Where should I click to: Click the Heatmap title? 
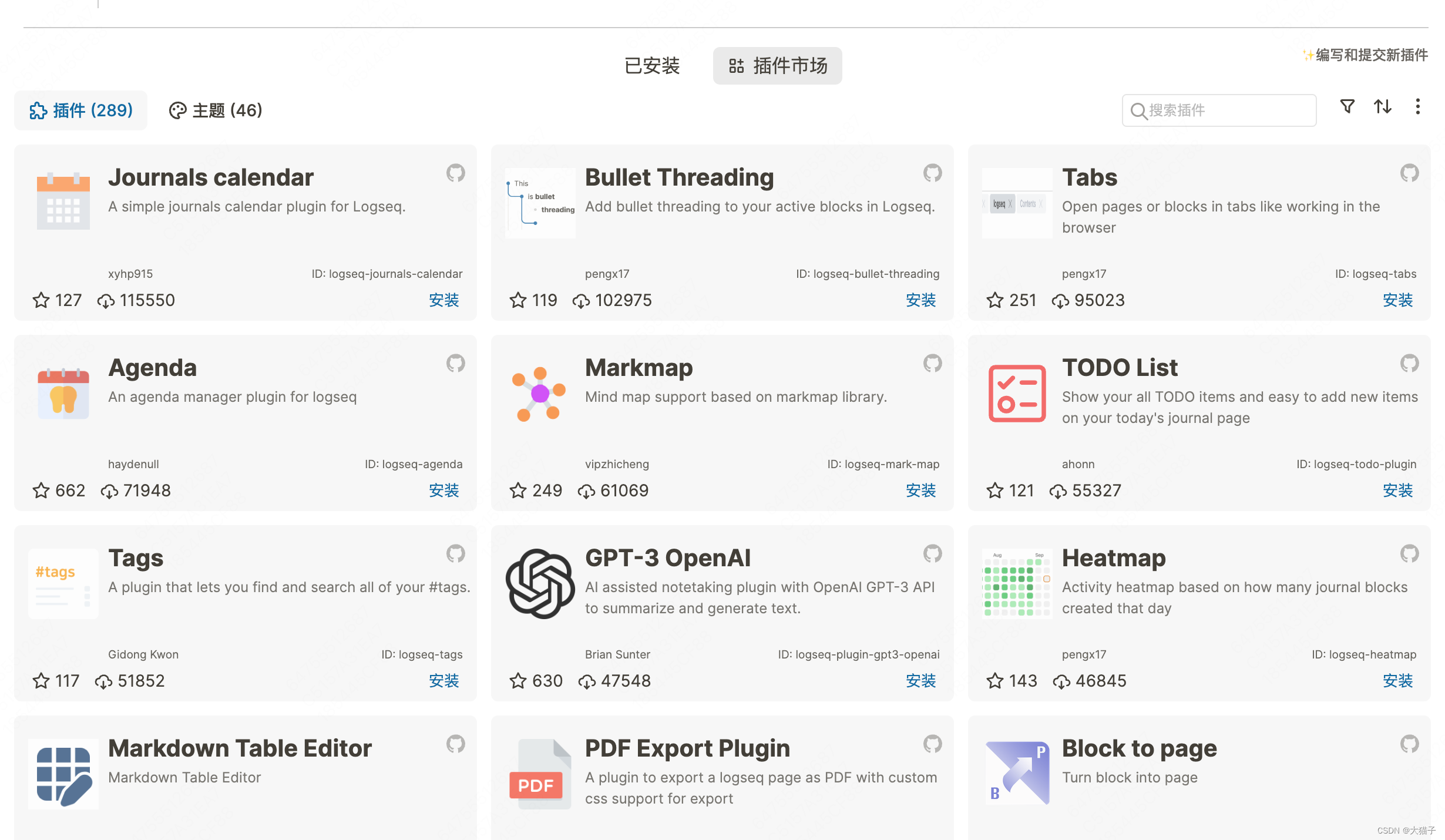tap(1114, 559)
